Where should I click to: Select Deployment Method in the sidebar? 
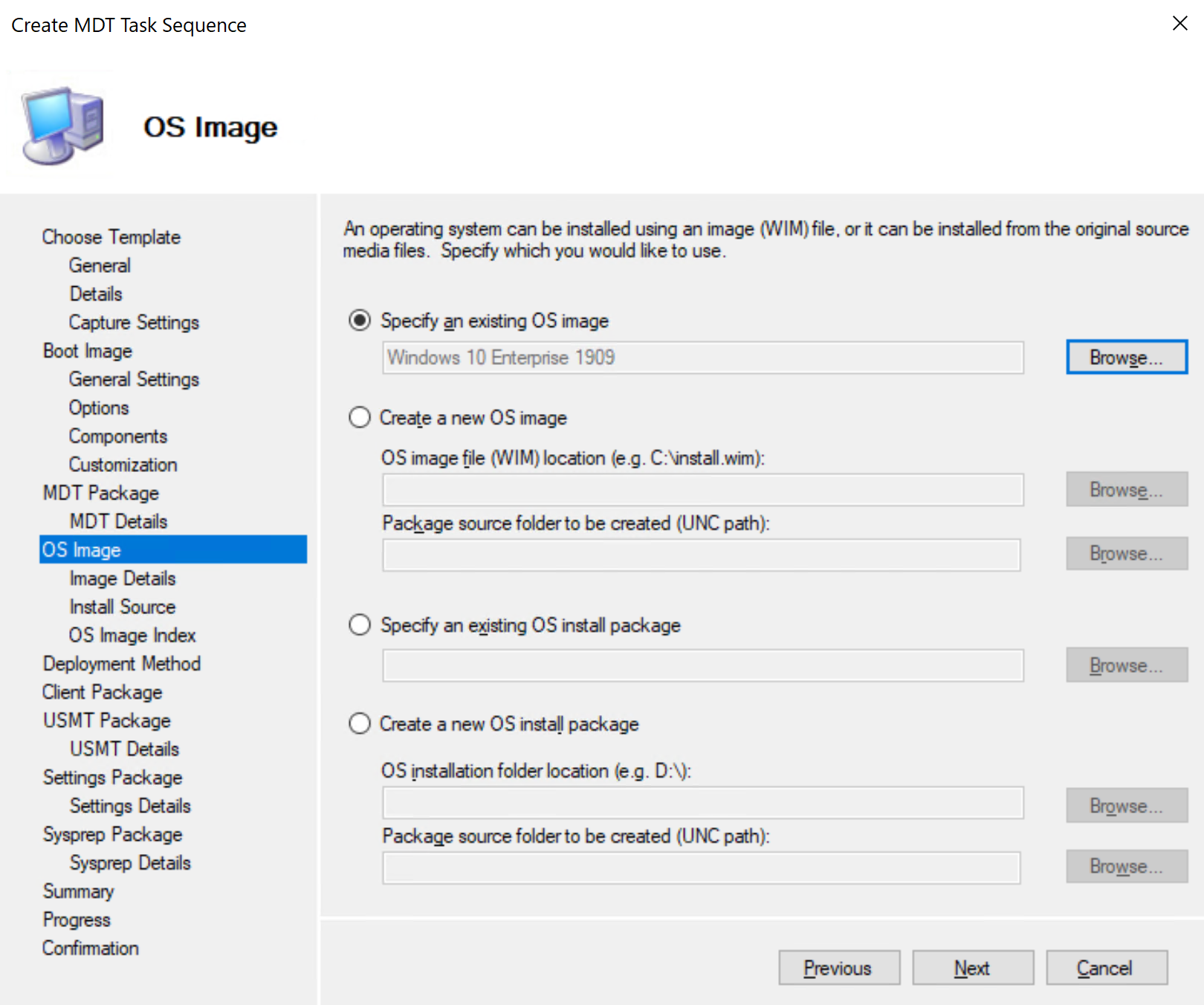[x=121, y=663]
